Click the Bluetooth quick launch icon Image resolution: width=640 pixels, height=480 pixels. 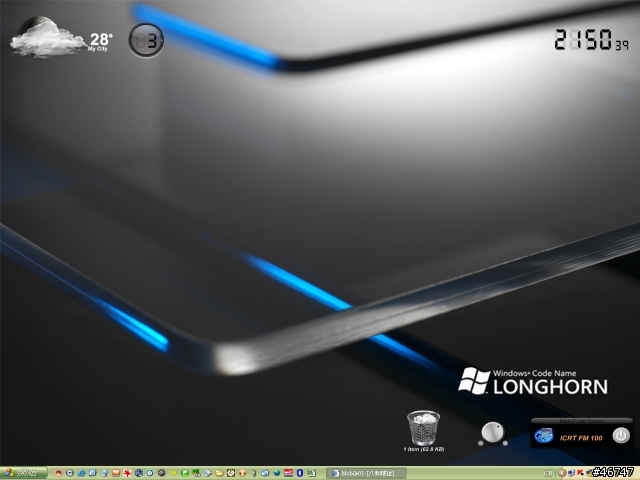point(300,473)
